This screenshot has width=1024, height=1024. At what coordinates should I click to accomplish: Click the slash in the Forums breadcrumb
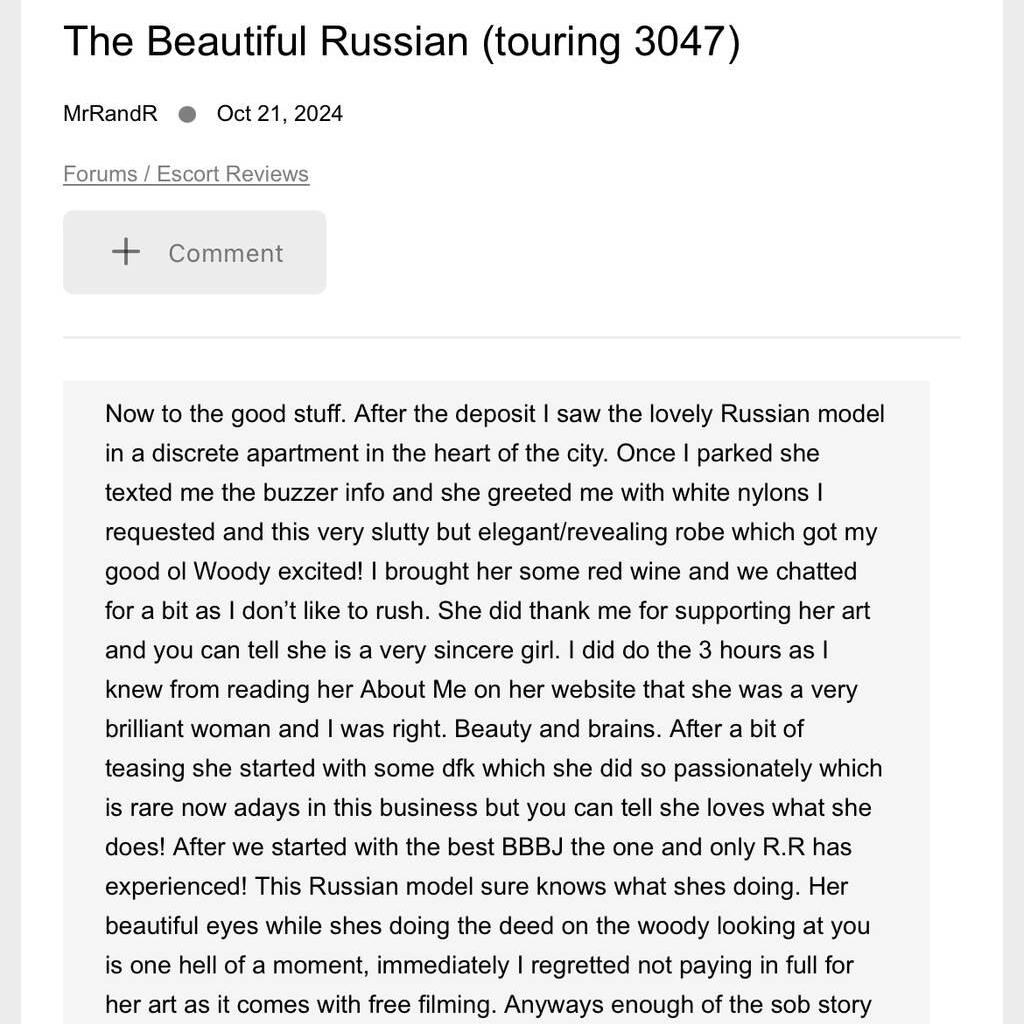point(147,174)
